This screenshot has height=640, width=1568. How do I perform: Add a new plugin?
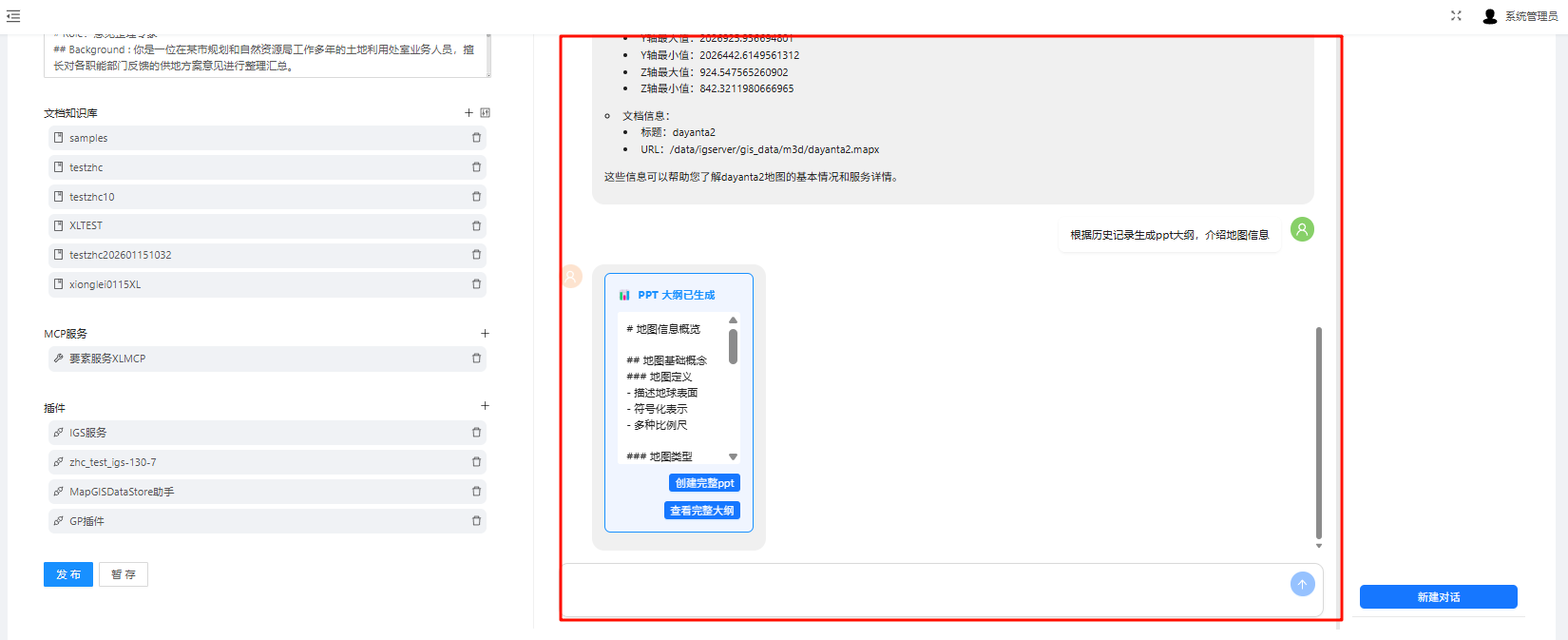coord(485,406)
